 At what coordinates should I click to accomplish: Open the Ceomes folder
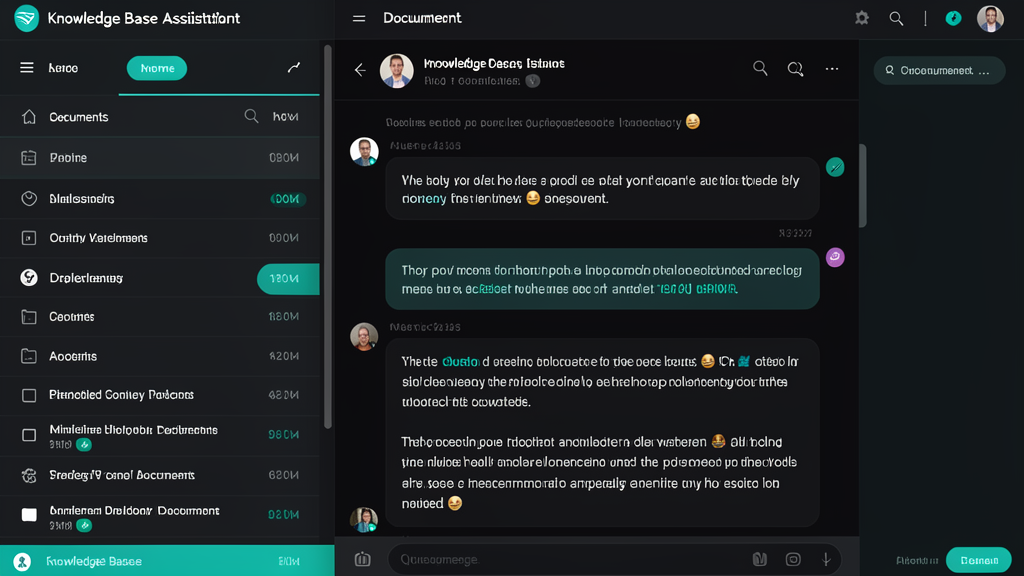coord(160,317)
